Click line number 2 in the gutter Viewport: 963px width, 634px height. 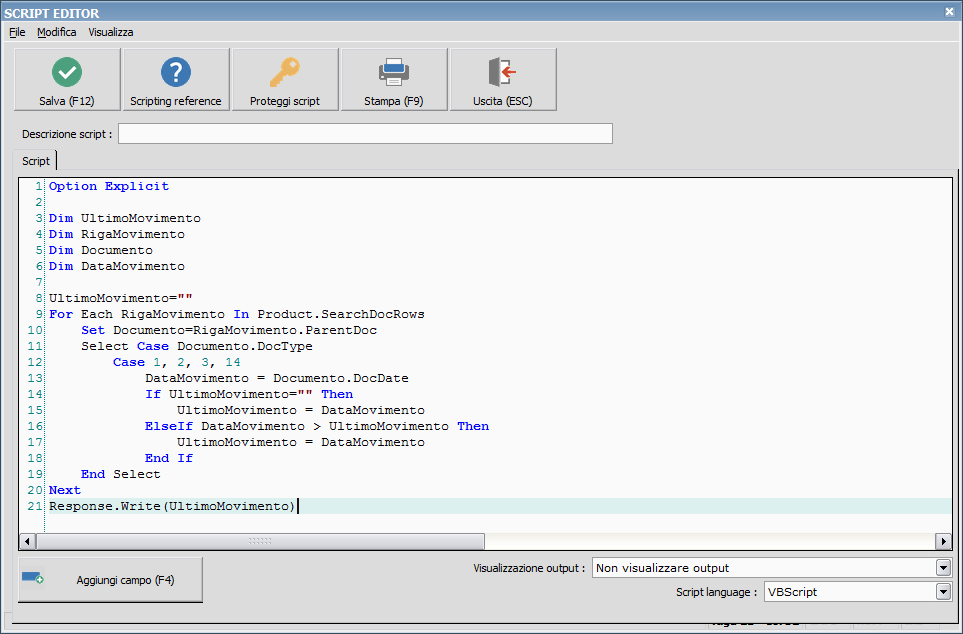click(39, 202)
